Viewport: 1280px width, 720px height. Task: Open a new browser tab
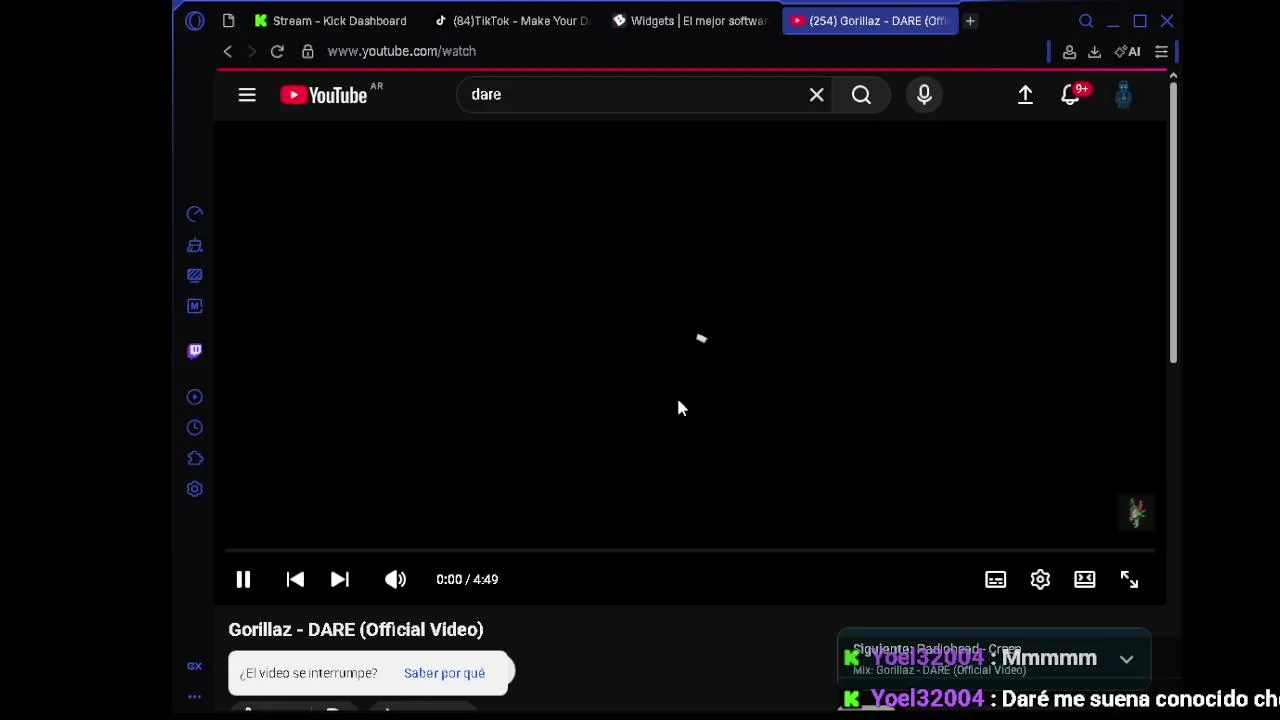coord(970,21)
